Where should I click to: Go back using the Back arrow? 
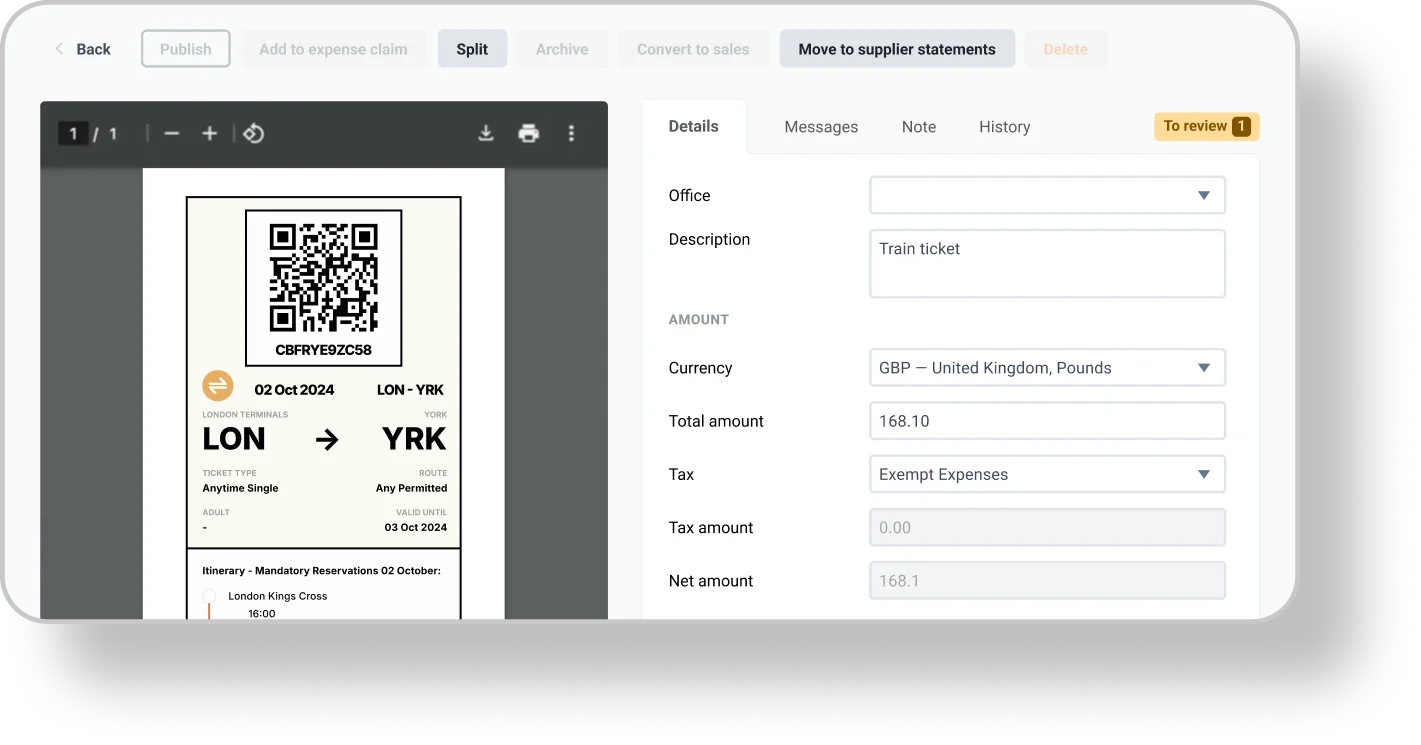(x=82, y=49)
